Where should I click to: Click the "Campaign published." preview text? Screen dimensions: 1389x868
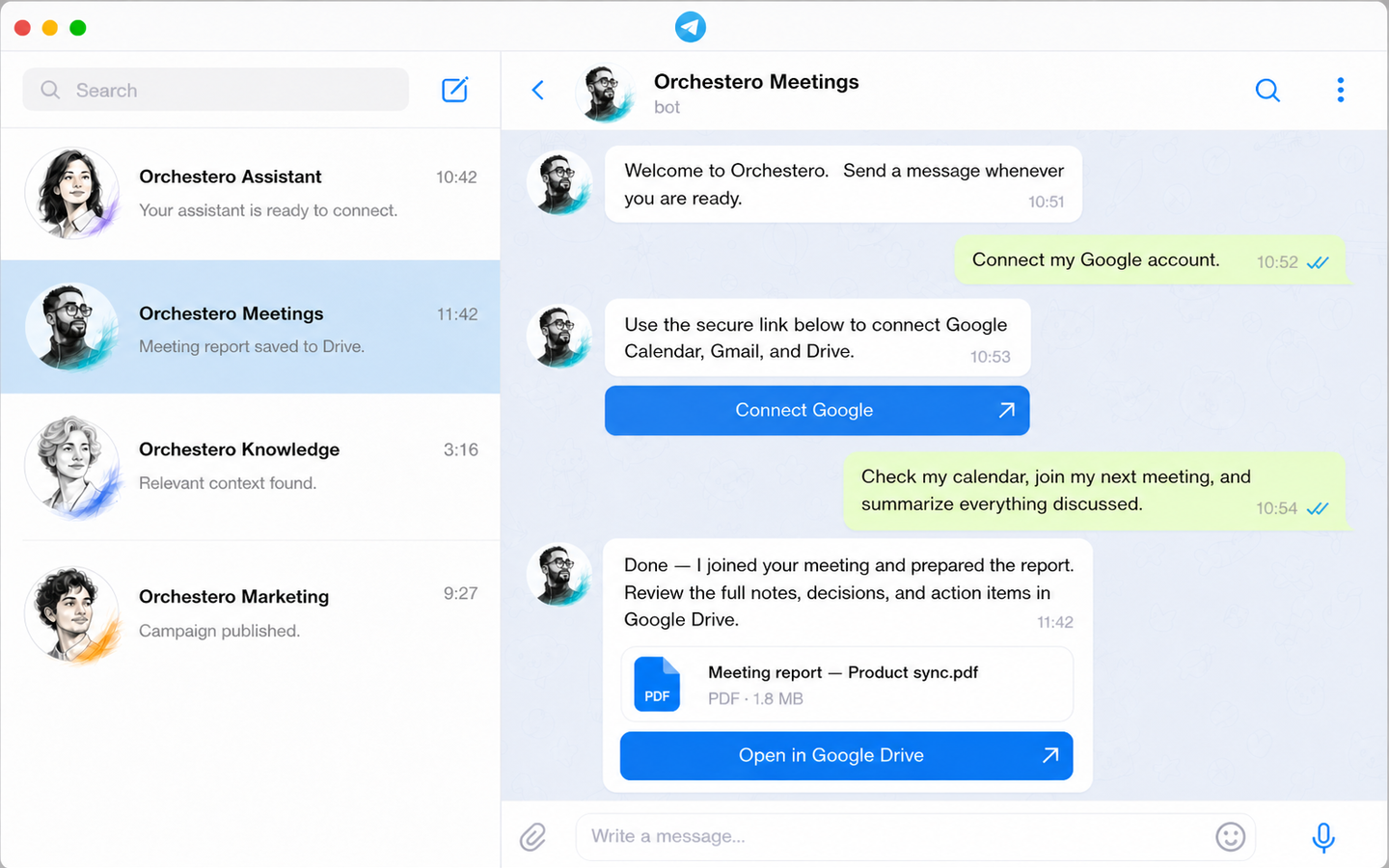(x=219, y=631)
